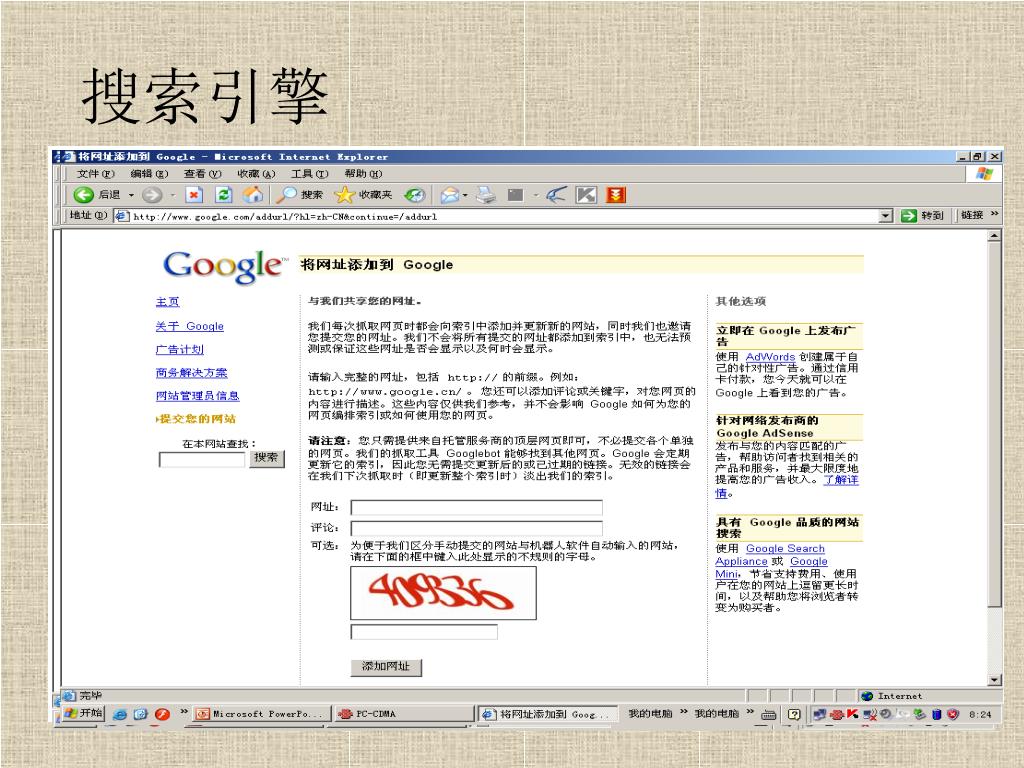Expand the Mail icon dropdown arrow
The width and height of the screenshot is (1024, 768).
click(x=465, y=195)
